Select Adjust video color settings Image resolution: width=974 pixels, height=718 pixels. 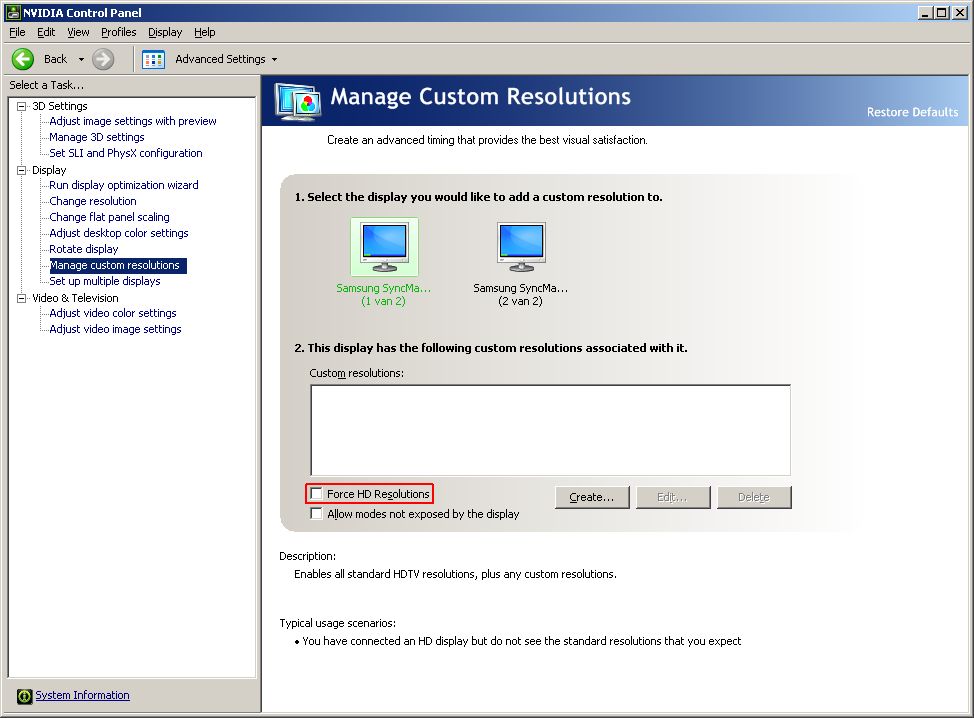tap(113, 313)
